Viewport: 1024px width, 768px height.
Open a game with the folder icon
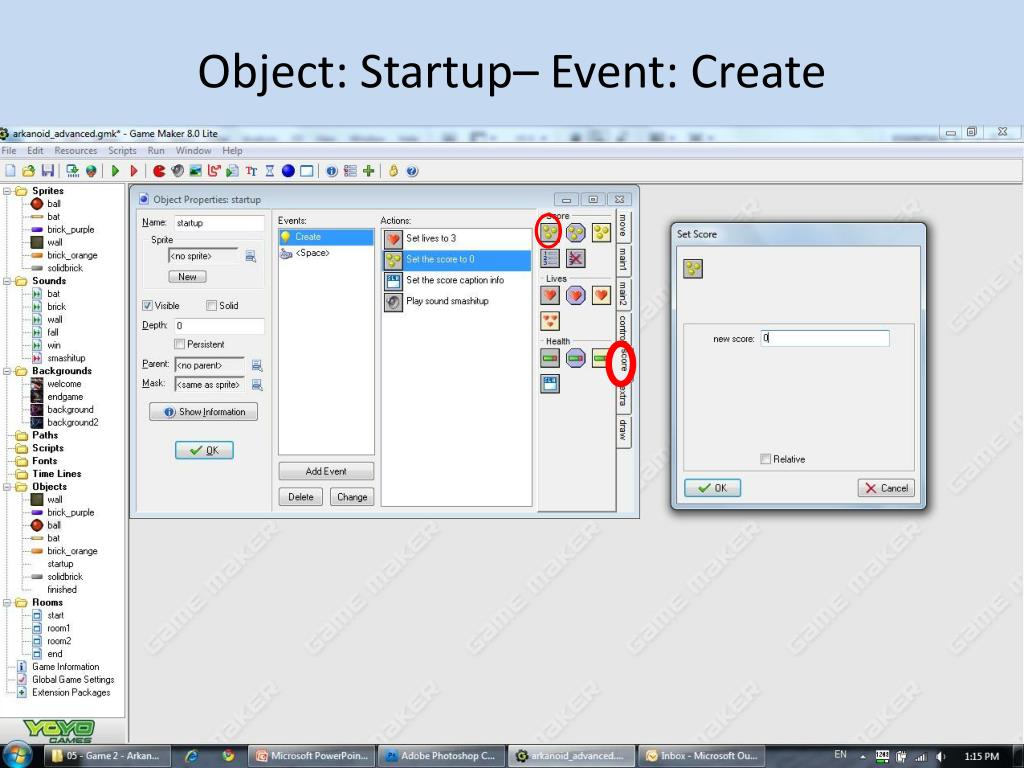[28, 171]
